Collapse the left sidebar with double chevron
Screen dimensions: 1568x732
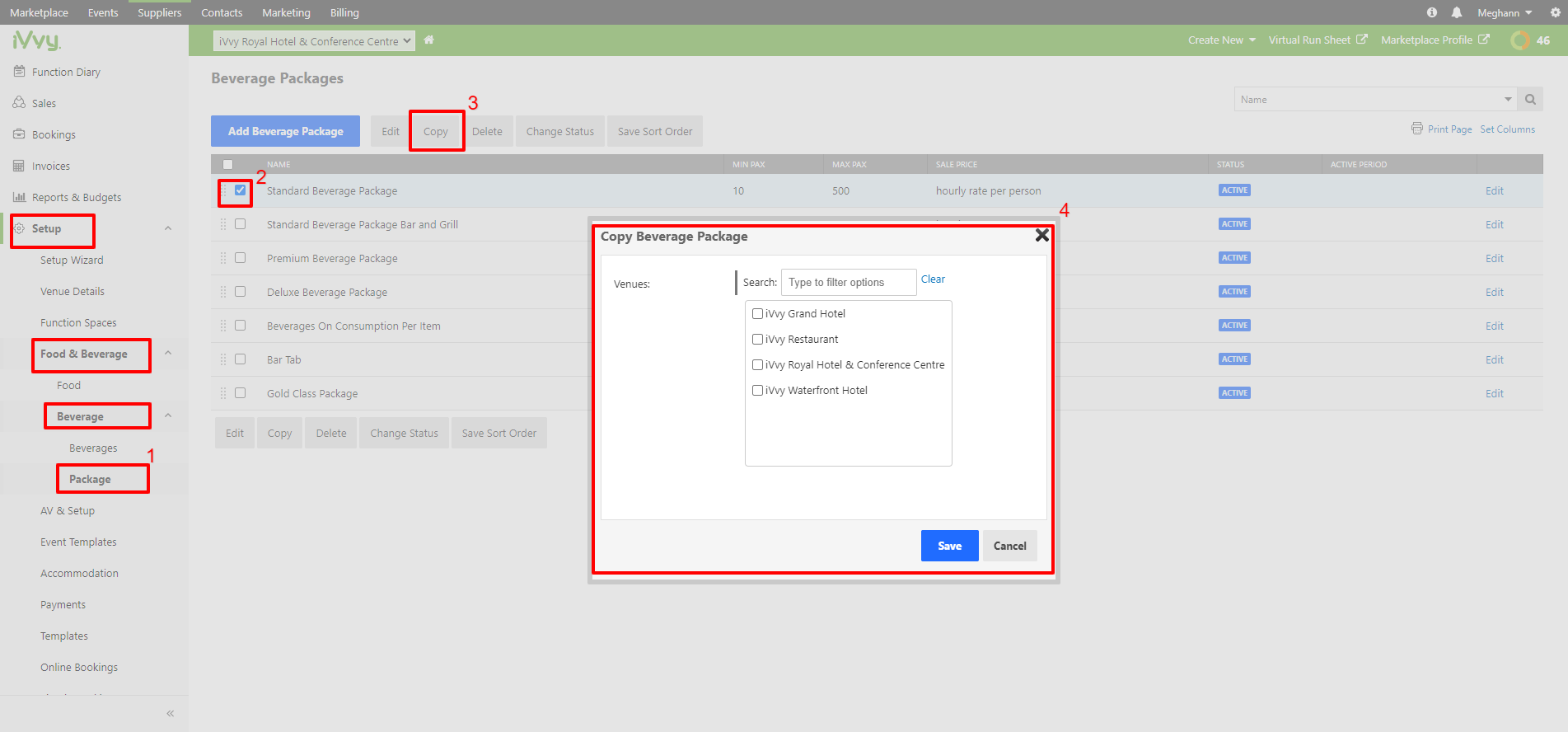[x=171, y=713]
